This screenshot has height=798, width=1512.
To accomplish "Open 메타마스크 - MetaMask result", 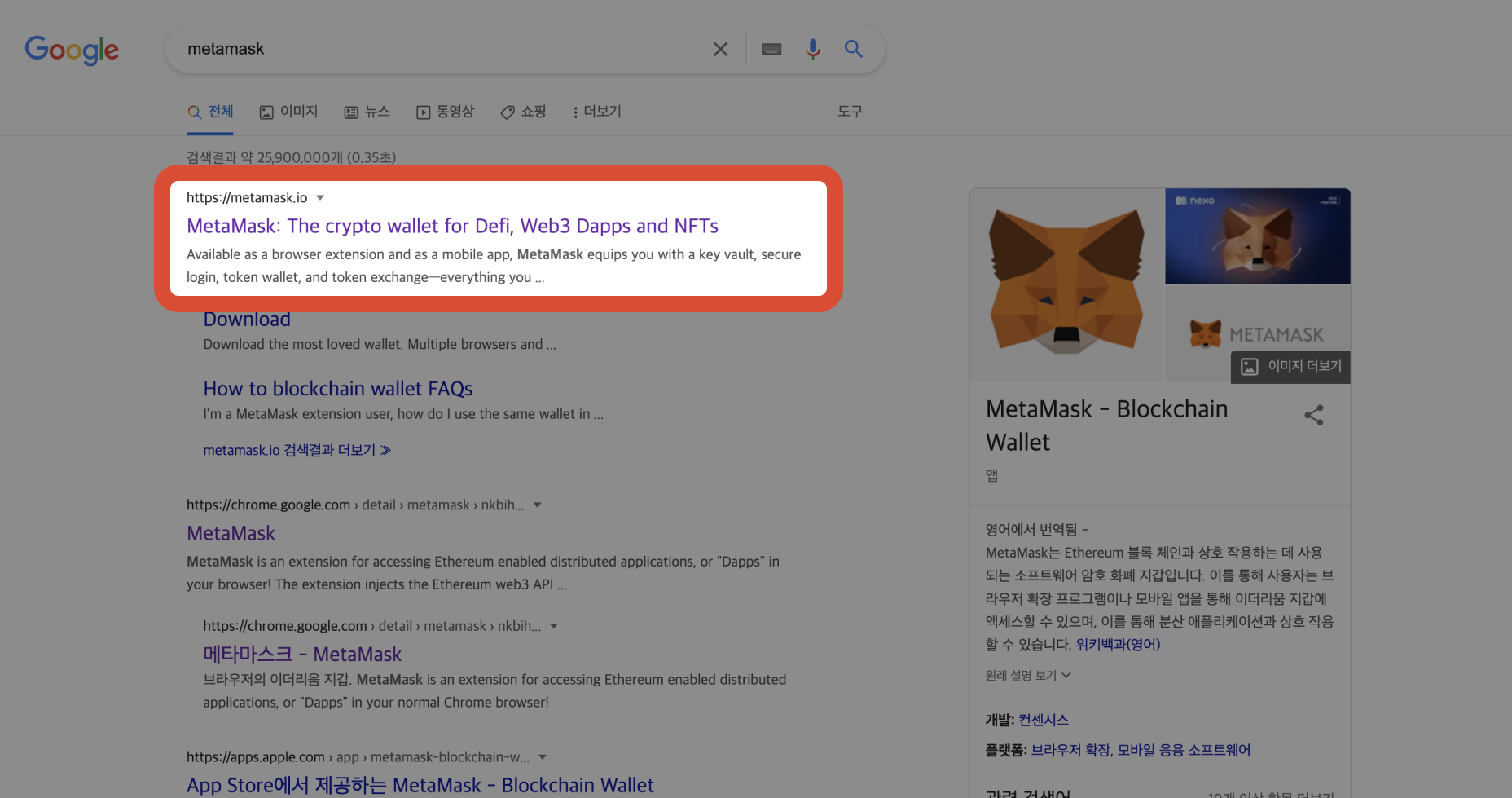I will pos(302,654).
